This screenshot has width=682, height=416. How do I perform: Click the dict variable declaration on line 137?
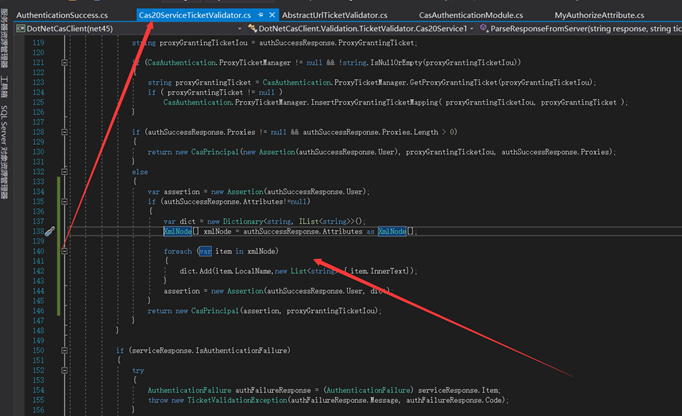187,221
